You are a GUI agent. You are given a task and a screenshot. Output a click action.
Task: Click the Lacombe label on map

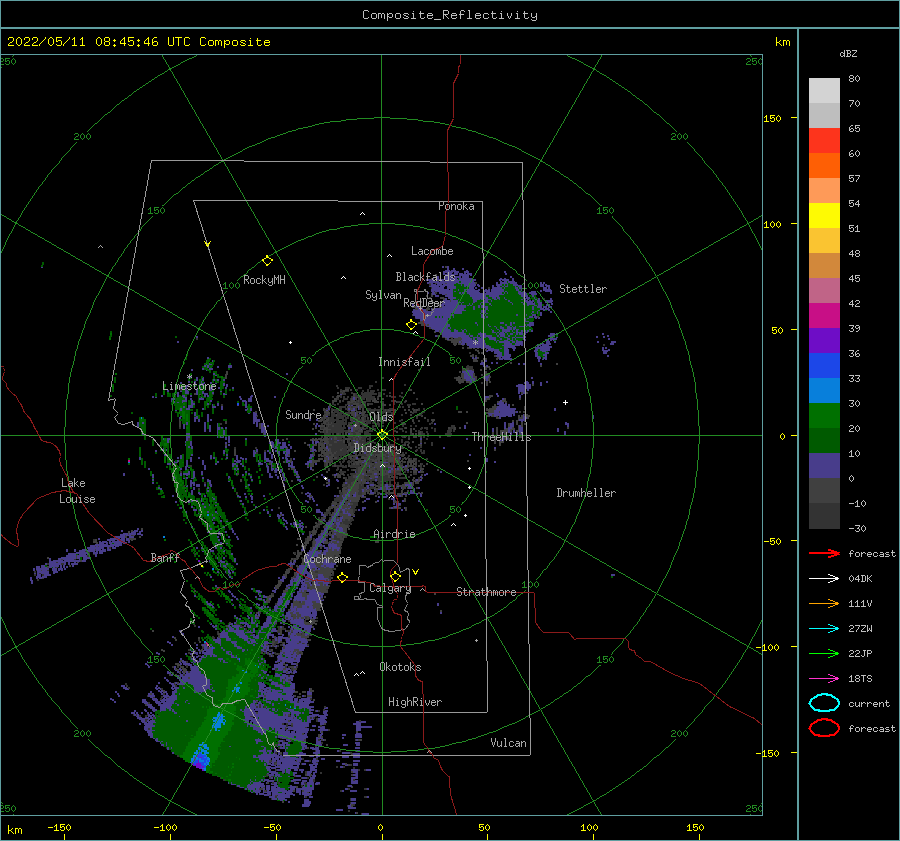[x=432, y=251]
